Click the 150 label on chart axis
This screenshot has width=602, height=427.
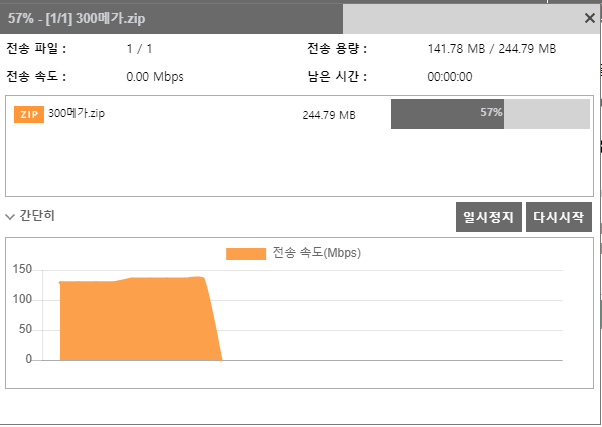pyautogui.click(x=22, y=269)
